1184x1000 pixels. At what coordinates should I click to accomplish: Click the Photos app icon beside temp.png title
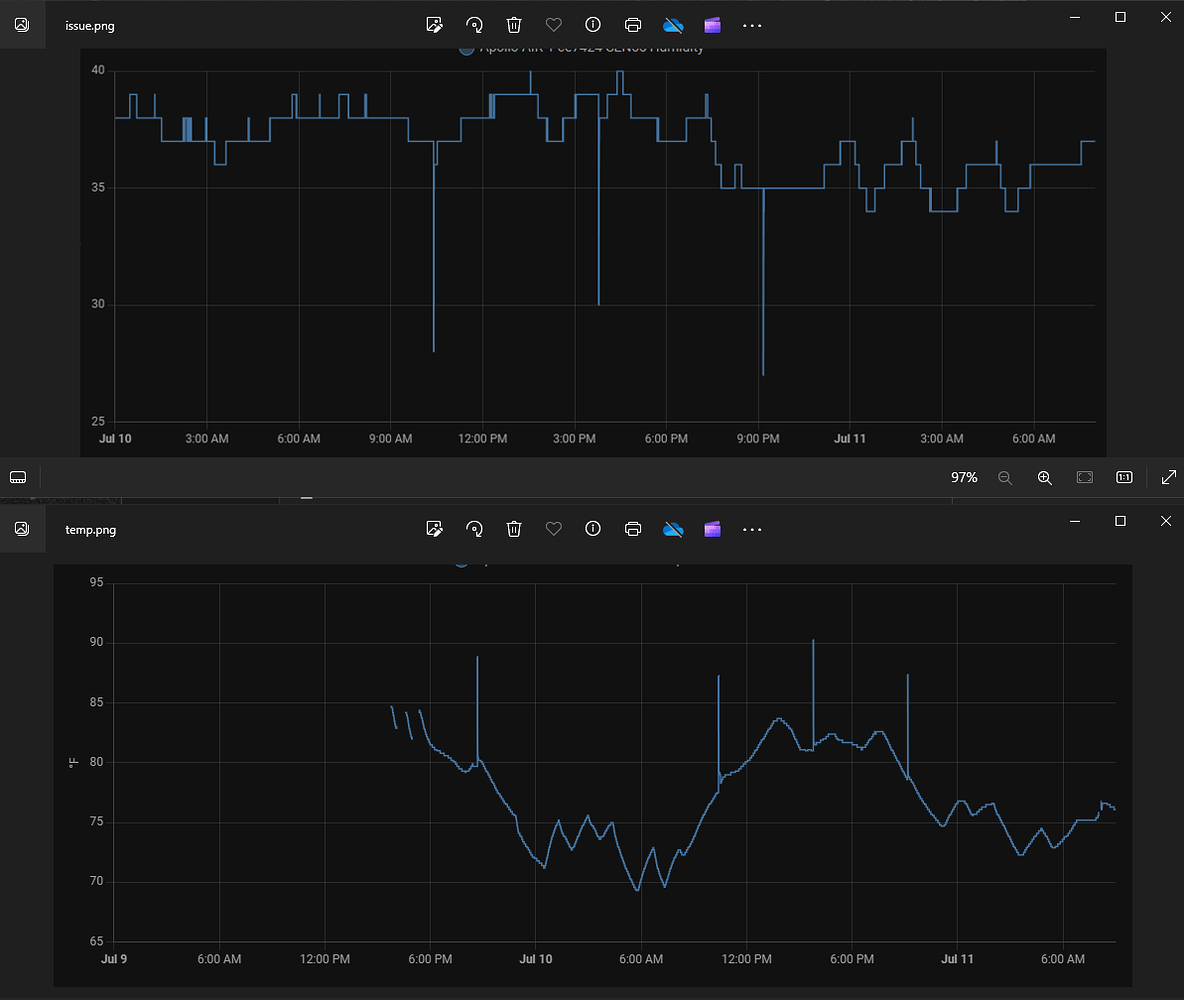(22, 529)
